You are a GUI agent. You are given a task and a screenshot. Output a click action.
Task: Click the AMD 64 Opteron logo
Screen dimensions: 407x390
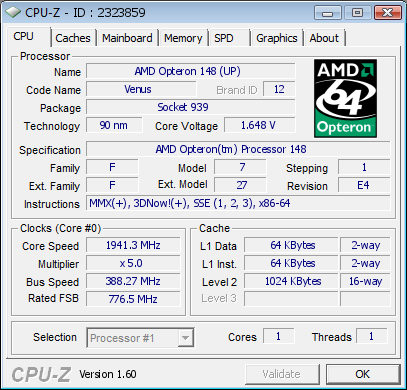pos(345,98)
